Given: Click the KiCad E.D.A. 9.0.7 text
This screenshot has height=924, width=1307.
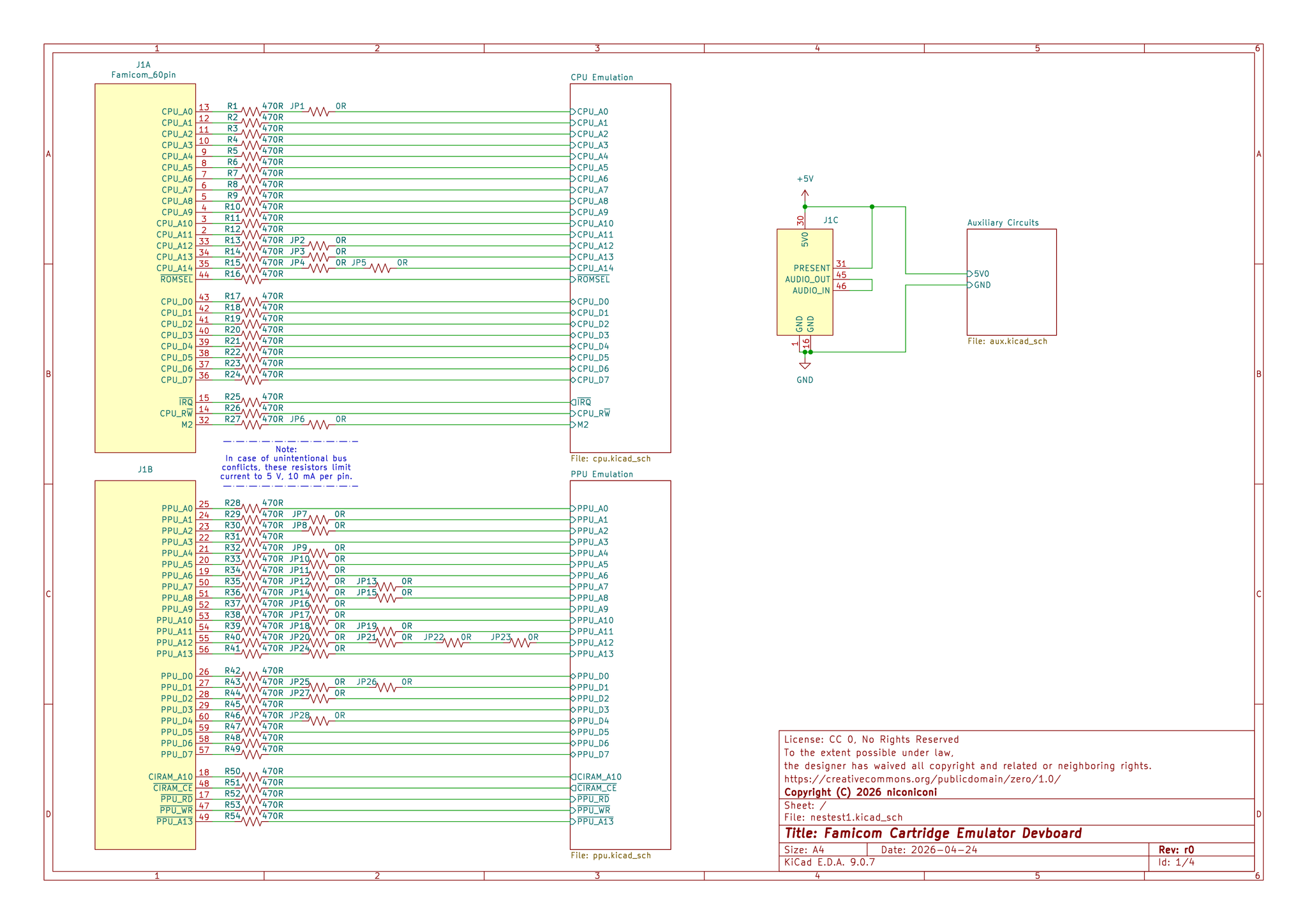Looking at the screenshot, I should [x=830, y=862].
